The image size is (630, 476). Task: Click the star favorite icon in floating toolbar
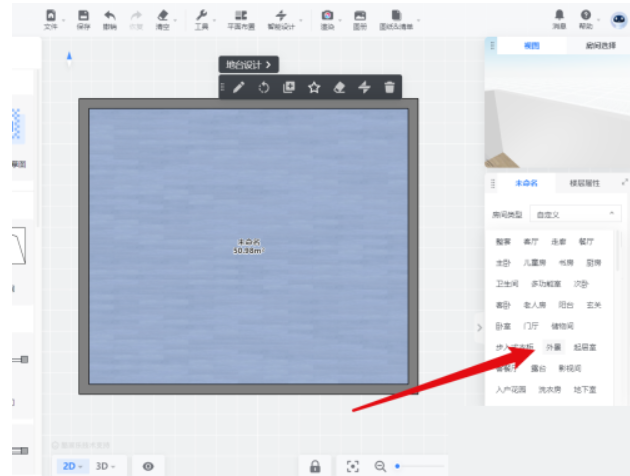pos(314,87)
